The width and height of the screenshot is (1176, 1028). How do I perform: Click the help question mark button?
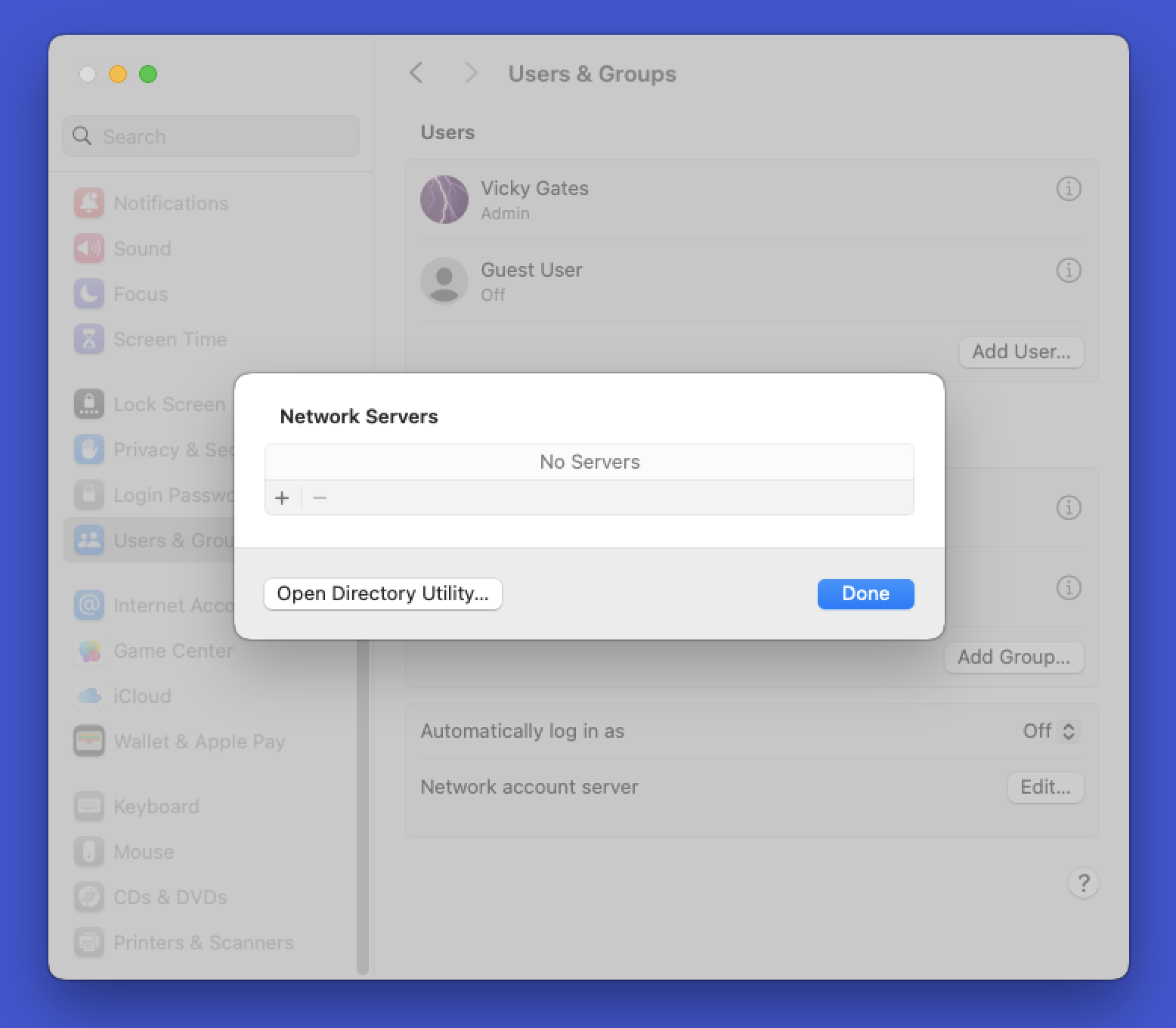pos(1084,883)
